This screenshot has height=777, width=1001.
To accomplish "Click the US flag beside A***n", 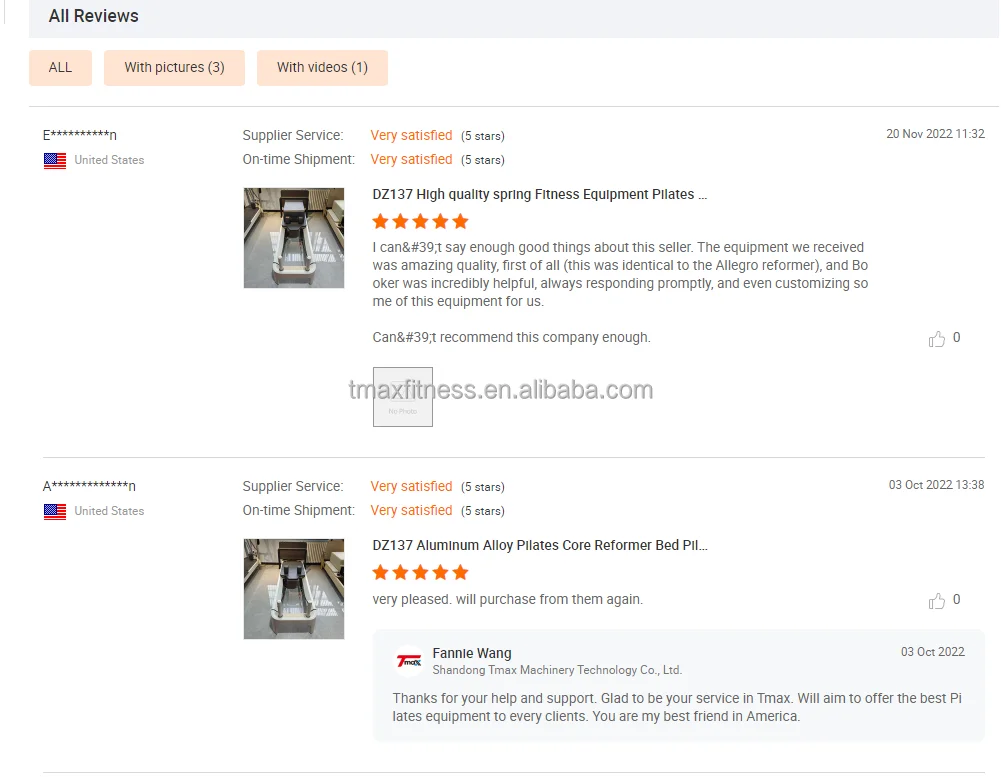I will (55, 511).
